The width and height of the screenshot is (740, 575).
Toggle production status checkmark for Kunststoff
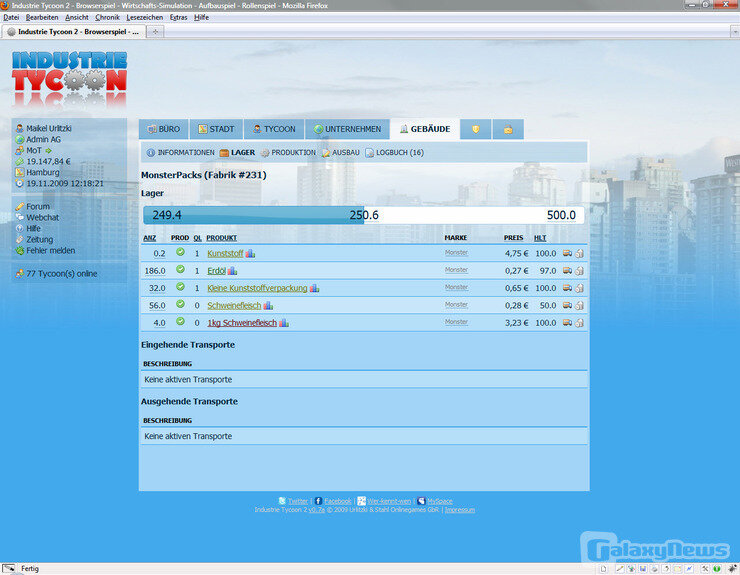(180, 252)
